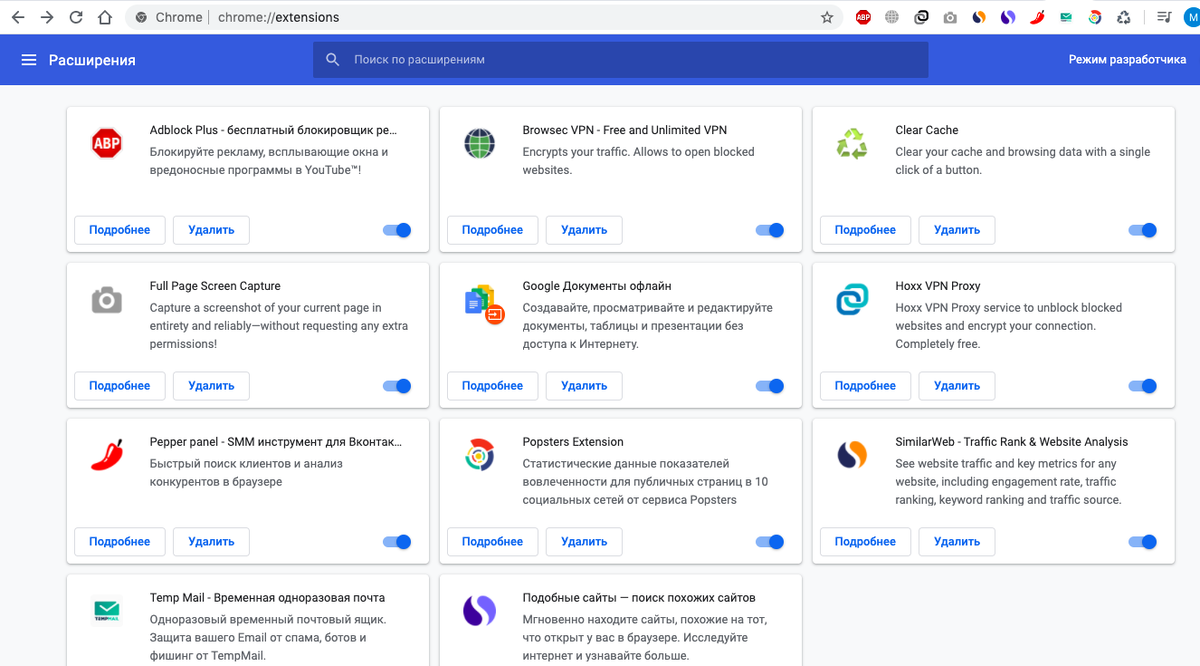Viewport: 1200px width, 666px height.
Task: Open Temp Mail toolbar icon
Action: (1066, 17)
